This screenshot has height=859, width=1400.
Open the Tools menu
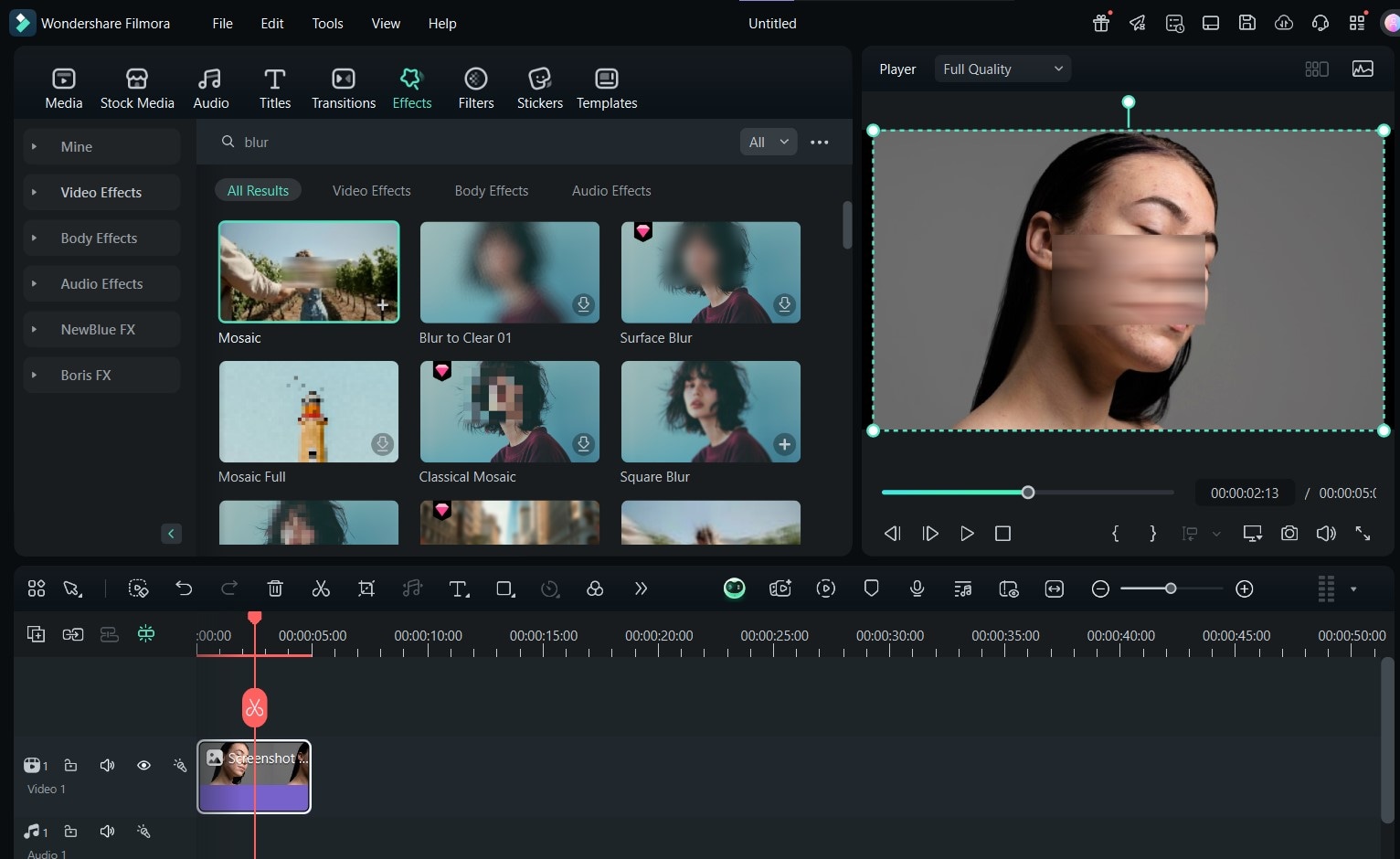pos(327,24)
